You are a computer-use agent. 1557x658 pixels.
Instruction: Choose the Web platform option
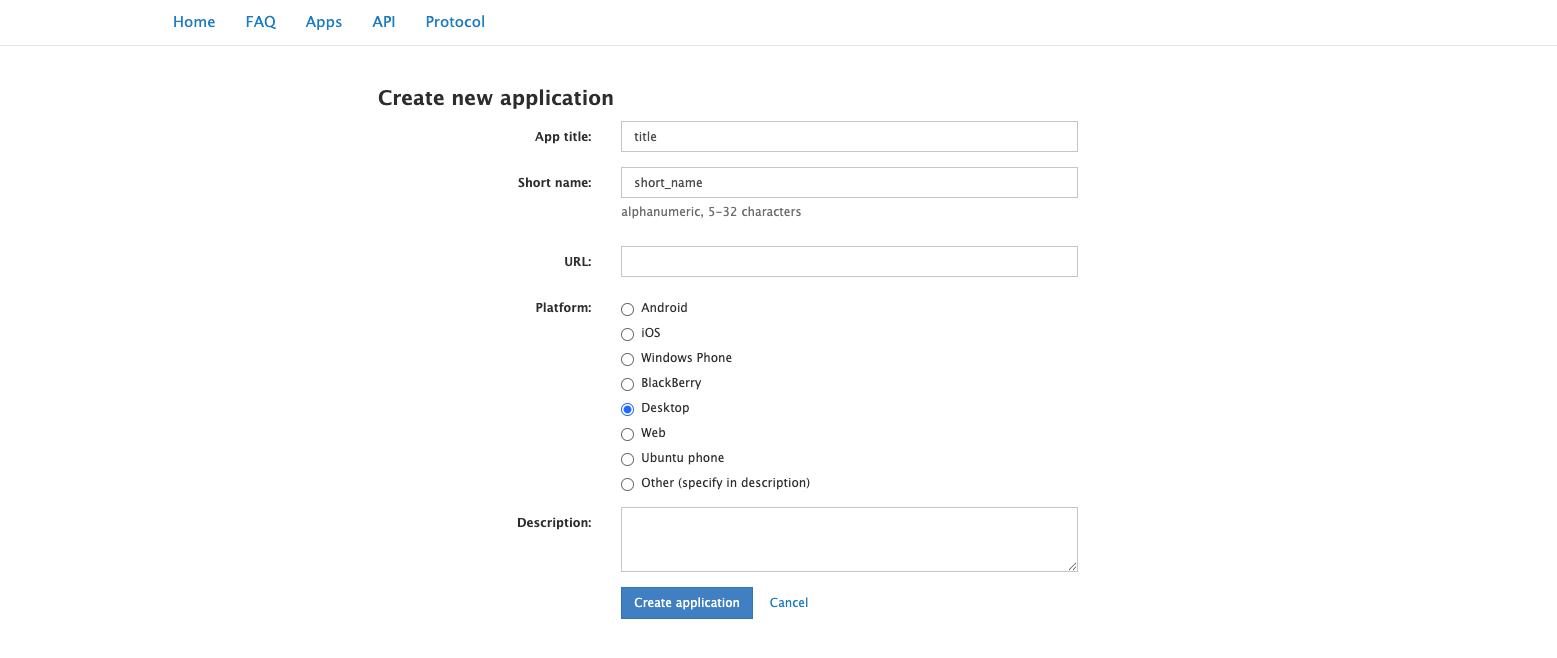[628, 434]
